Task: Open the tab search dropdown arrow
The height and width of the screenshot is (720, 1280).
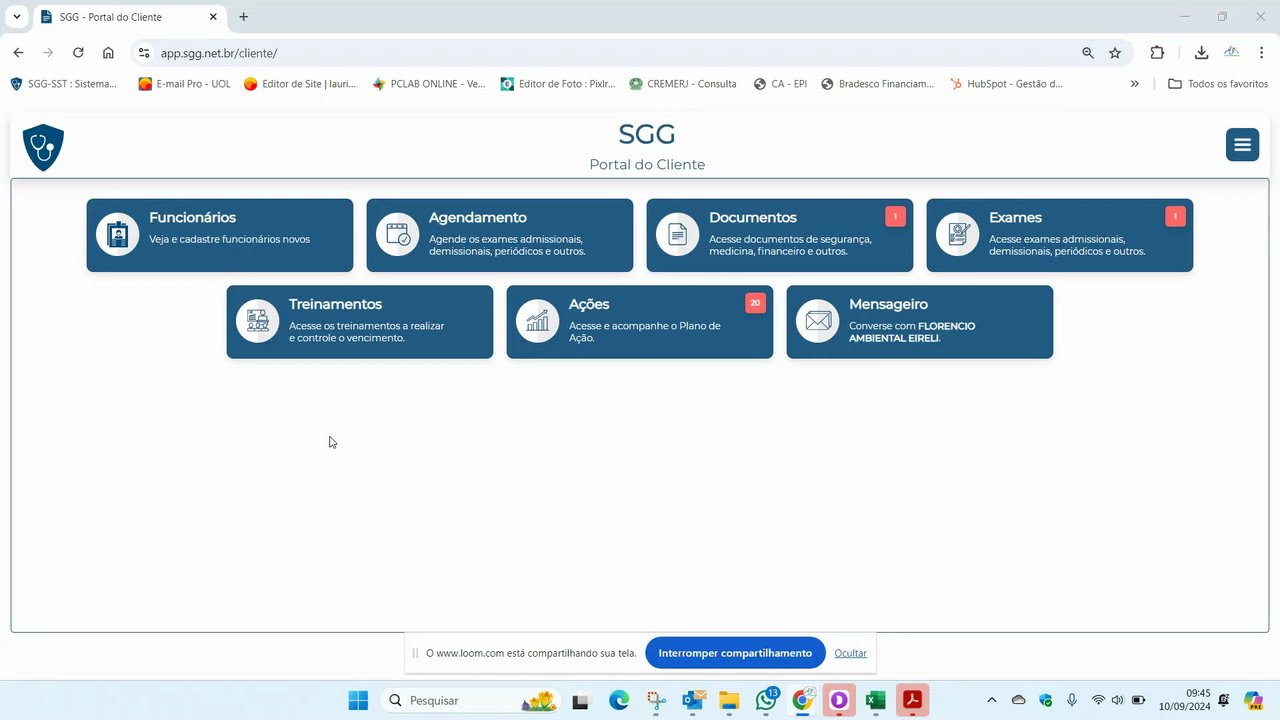Action: pyautogui.click(x=16, y=17)
